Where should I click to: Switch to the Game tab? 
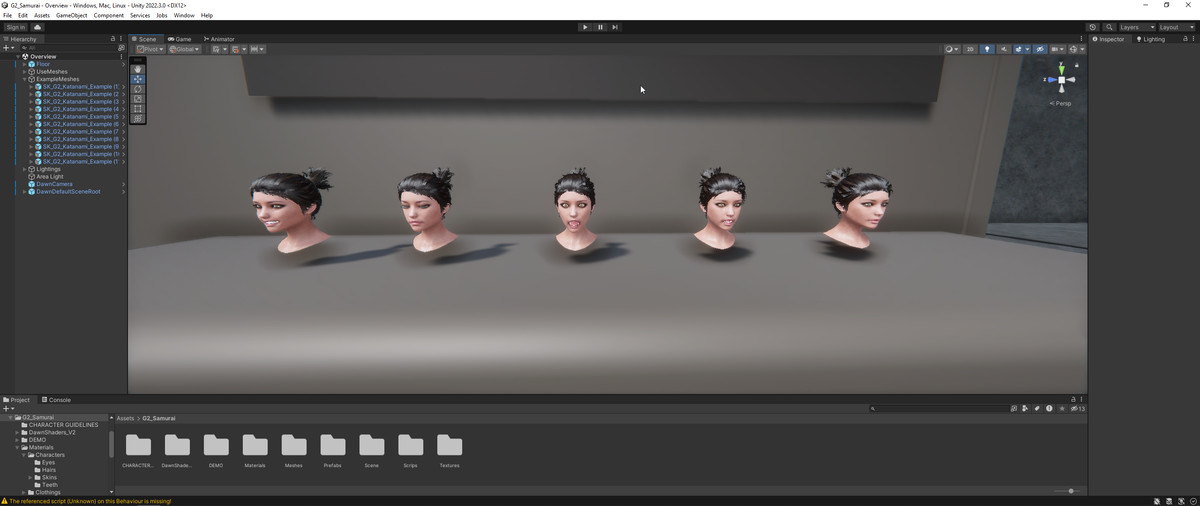tap(180, 39)
